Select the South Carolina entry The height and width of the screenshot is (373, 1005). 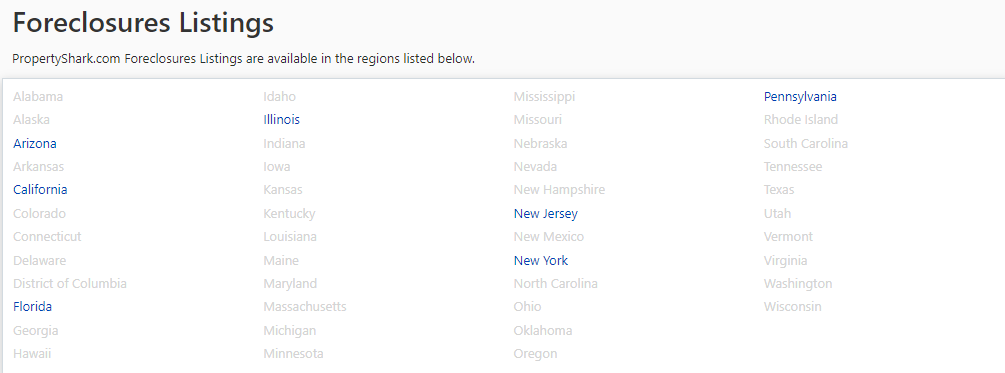tap(806, 144)
